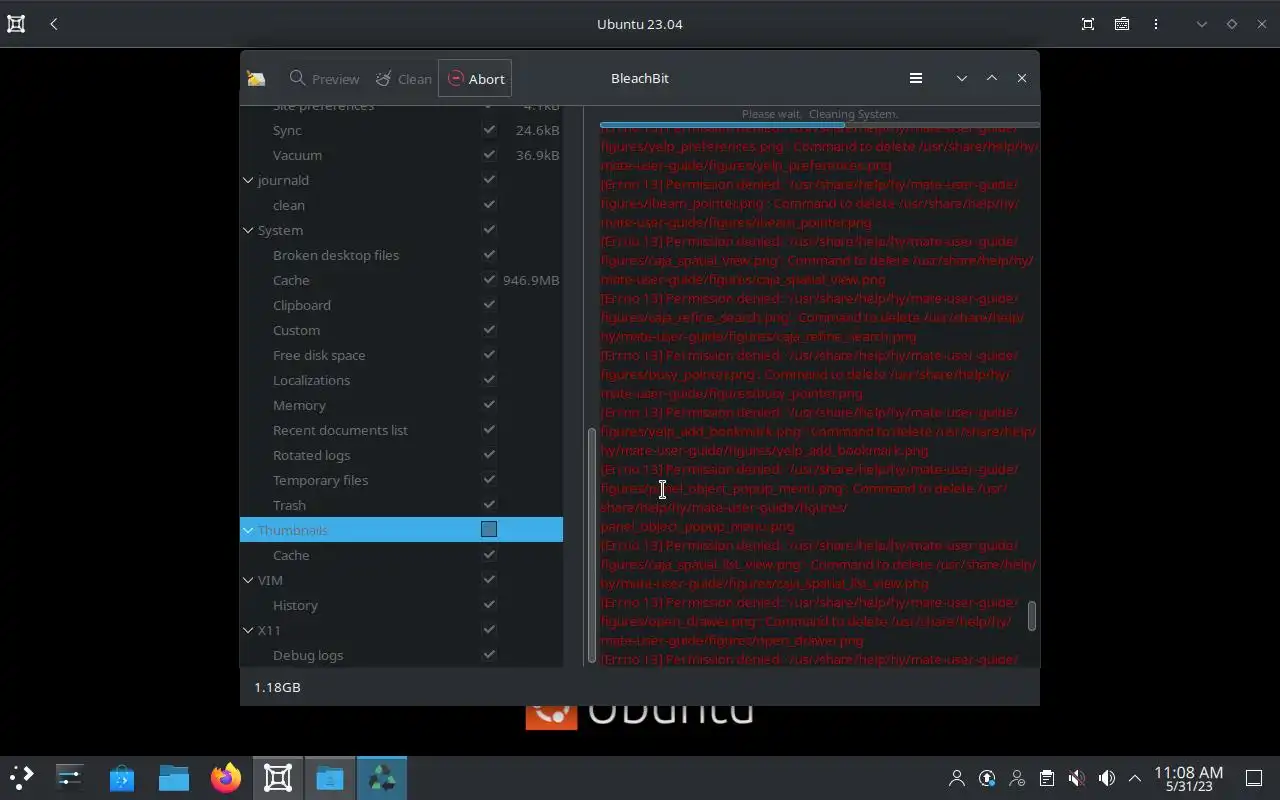Launch Firefox from the taskbar
The image size is (1280, 800).
pos(226,777)
